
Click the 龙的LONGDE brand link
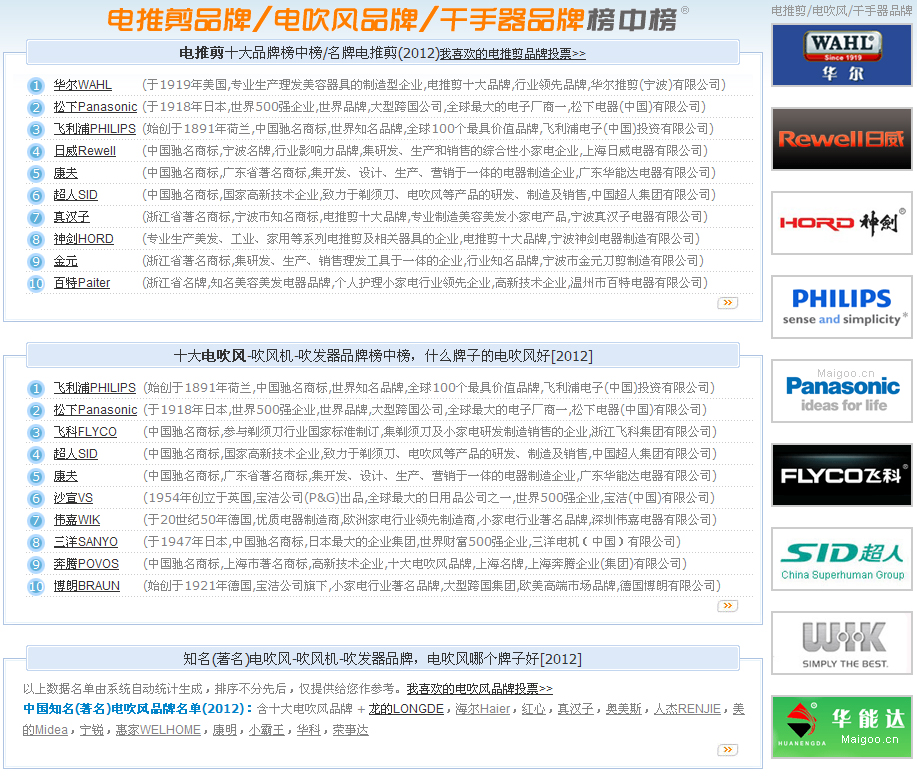coord(406,709)
